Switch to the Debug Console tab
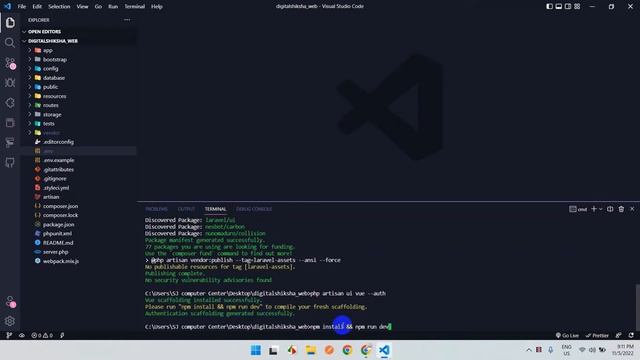The image size is (640, 360). (254, 209)
